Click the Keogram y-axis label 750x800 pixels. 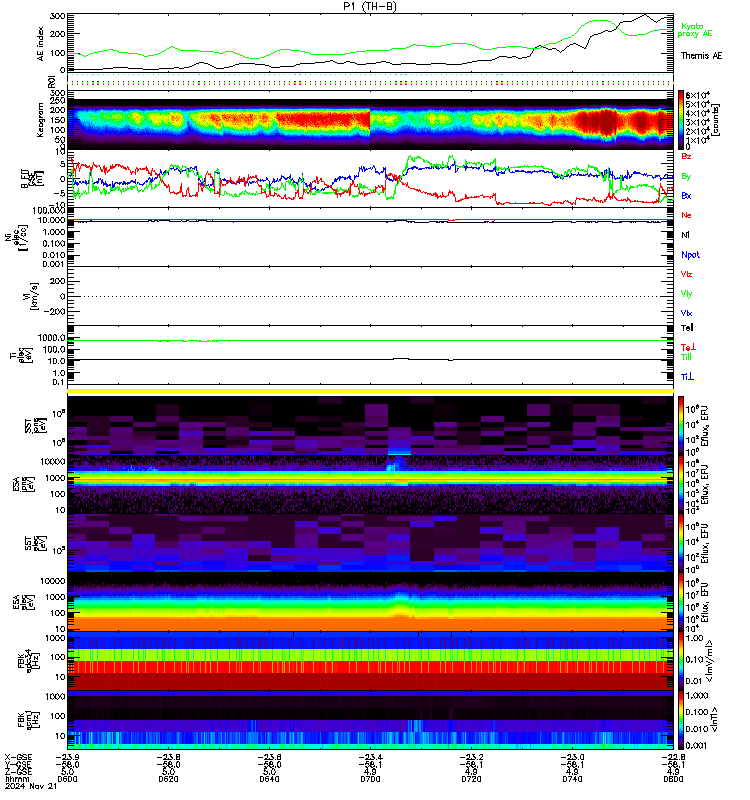point(40,120)
